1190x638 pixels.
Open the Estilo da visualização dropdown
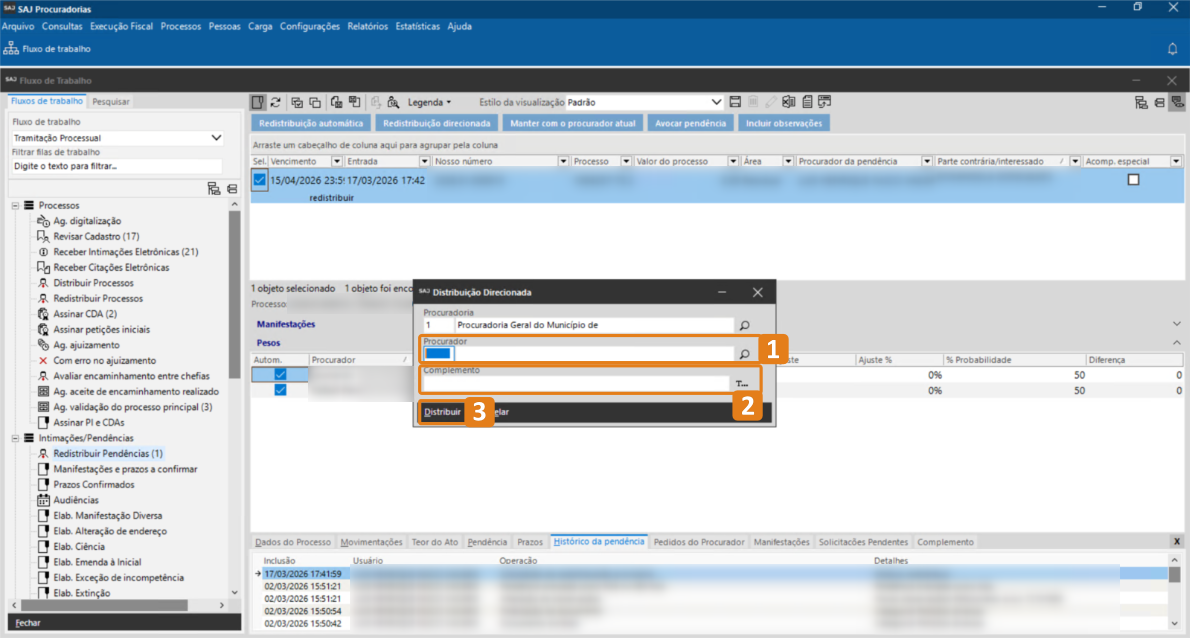click(x=716, y=102)
